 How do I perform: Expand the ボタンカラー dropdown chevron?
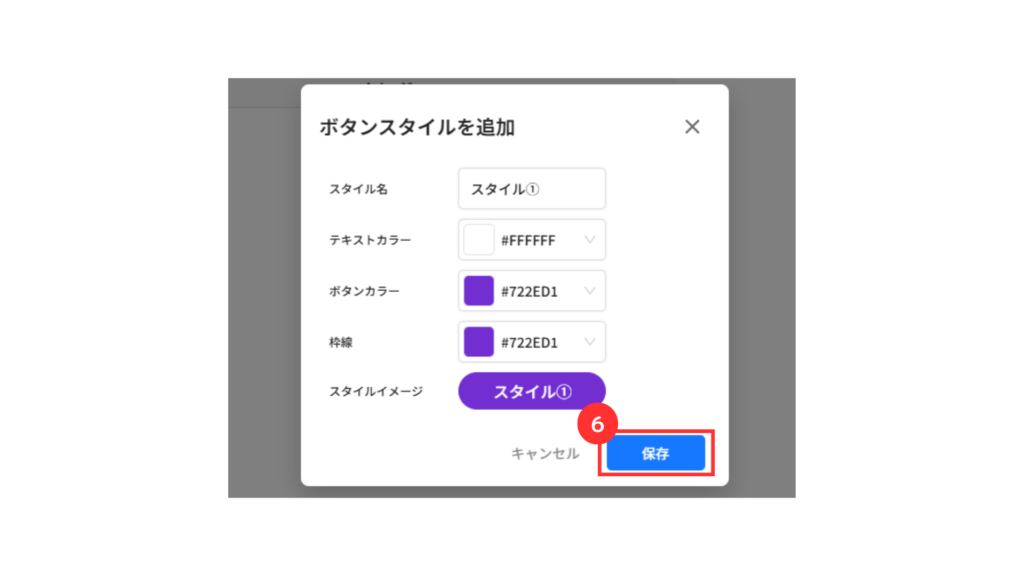[590, 291]
